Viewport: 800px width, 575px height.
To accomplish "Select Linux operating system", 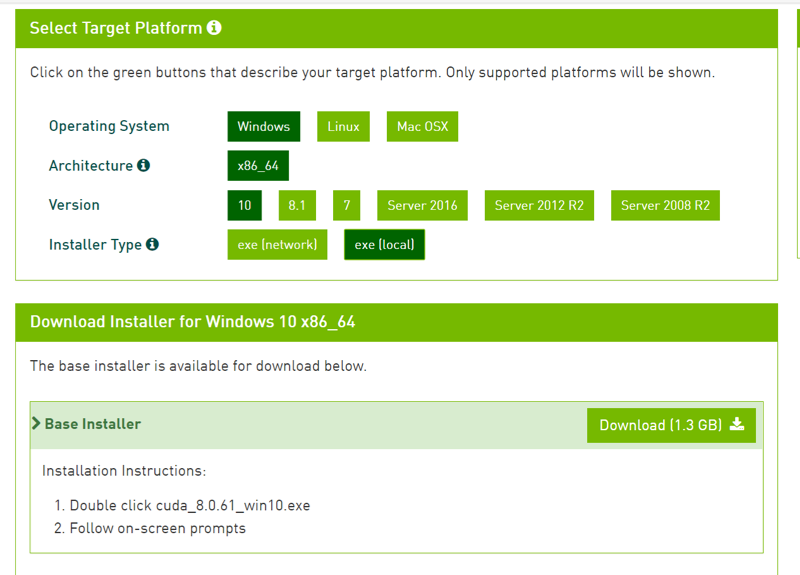I will (x=343, y=126).
